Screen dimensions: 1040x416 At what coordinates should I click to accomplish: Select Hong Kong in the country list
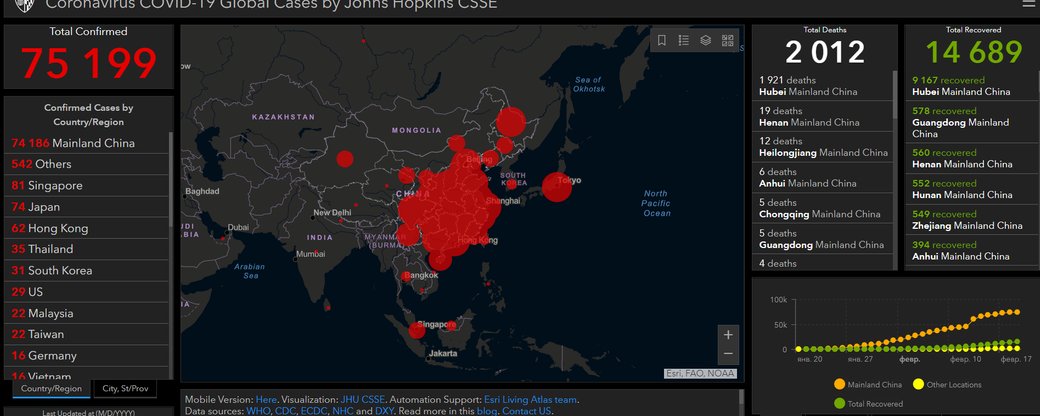tap(87, 228)
